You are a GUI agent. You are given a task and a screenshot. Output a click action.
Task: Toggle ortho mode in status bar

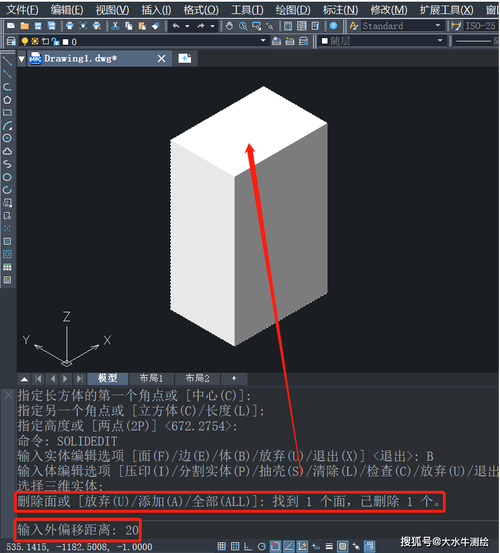pos(248,546)
